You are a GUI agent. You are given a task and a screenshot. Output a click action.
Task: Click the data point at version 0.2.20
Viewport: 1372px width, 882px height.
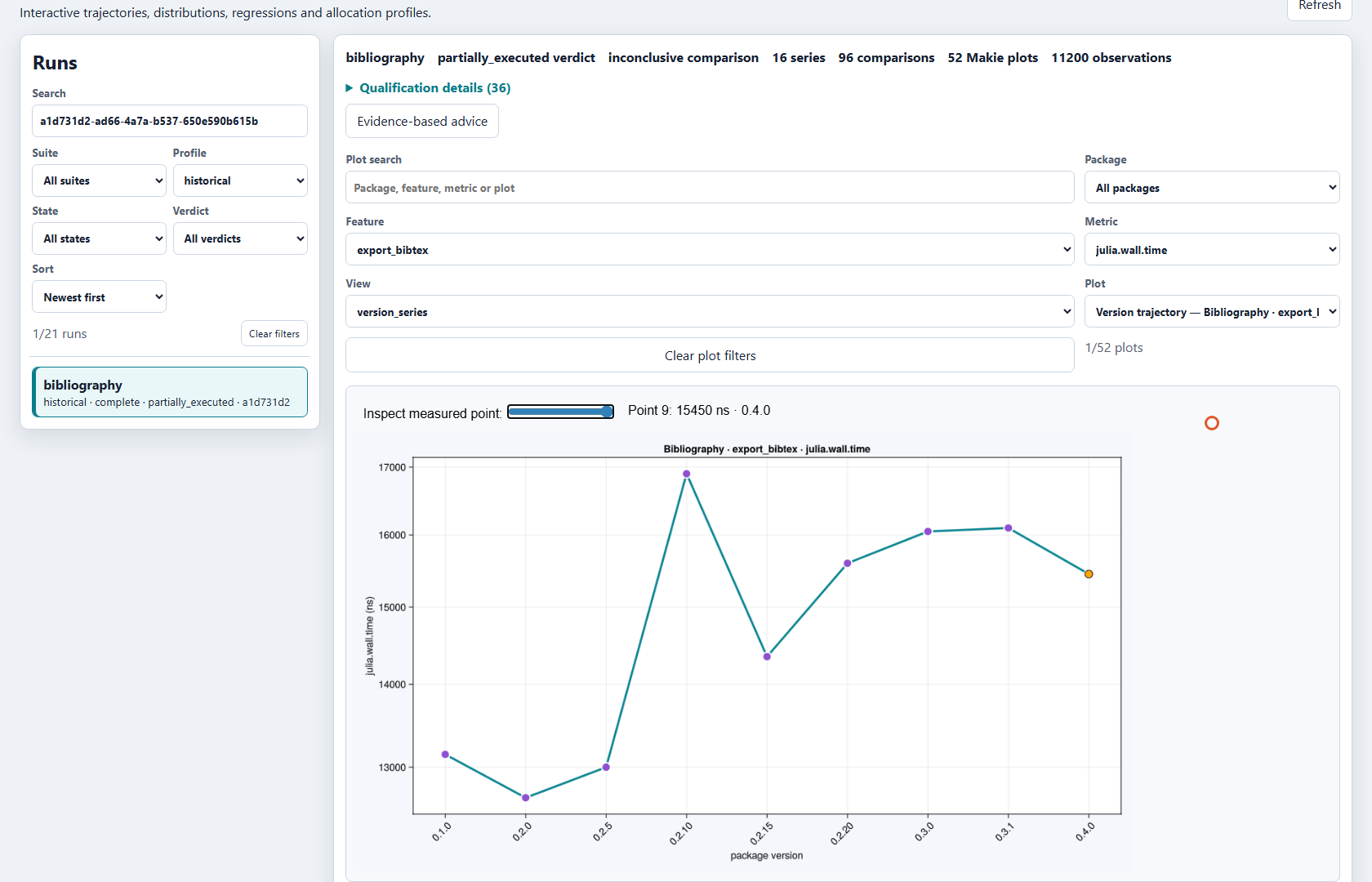[847, 563]
